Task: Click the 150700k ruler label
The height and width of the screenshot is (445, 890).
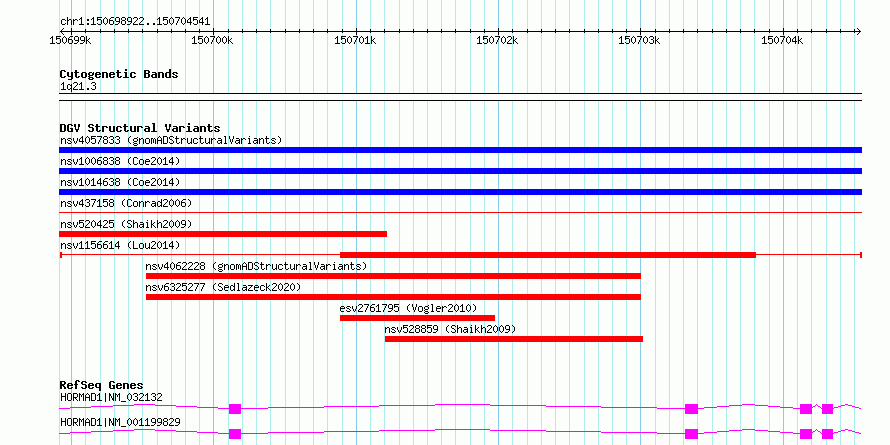Action: coord(213,41)
